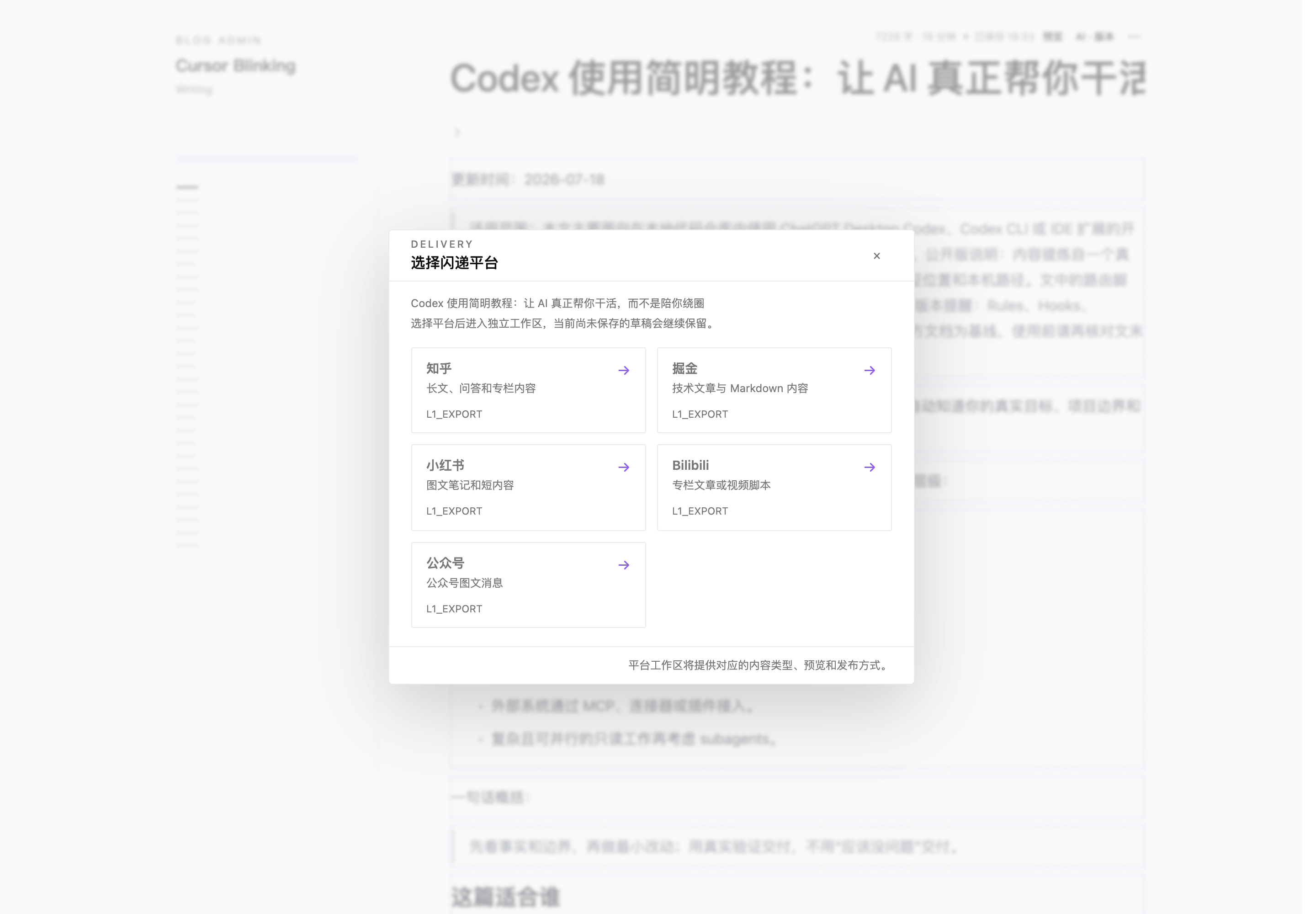The width and height of the screenshot is (1316, 914).
Task: Click the arrow icon on the 公众号 card
Action: click(624, 565)
